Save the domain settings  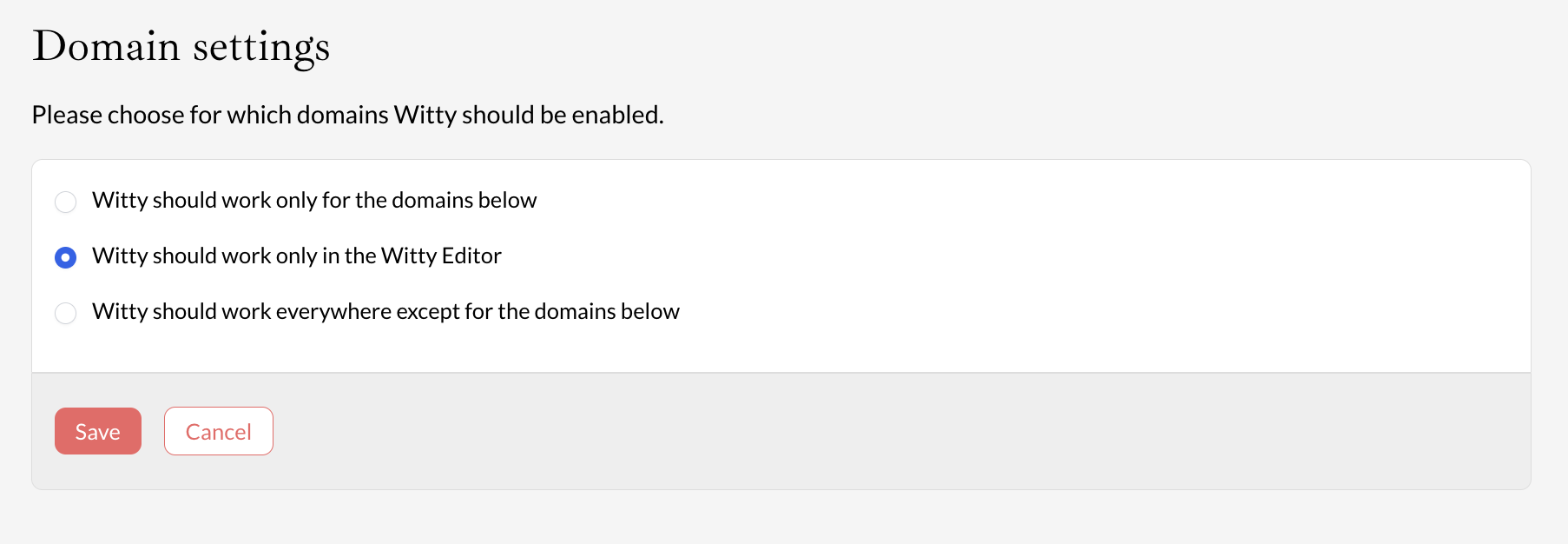point(98,431)
